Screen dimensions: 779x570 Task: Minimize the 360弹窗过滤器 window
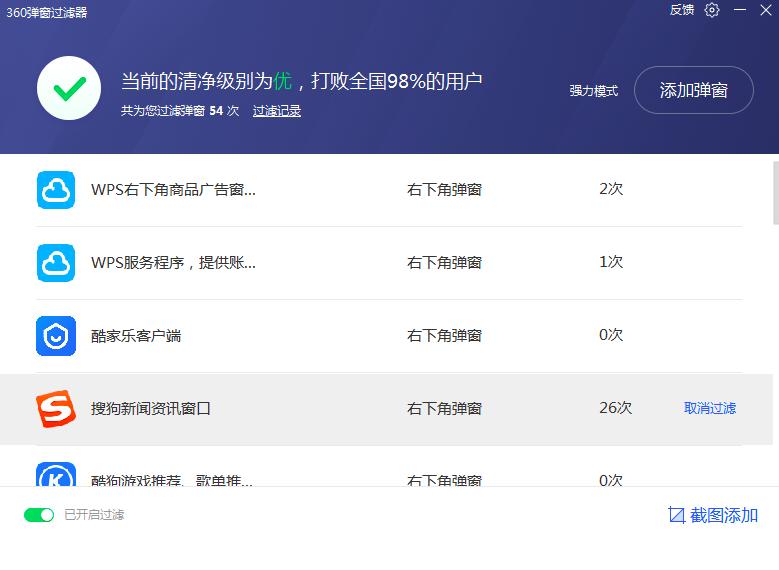(x=740, y=10)
